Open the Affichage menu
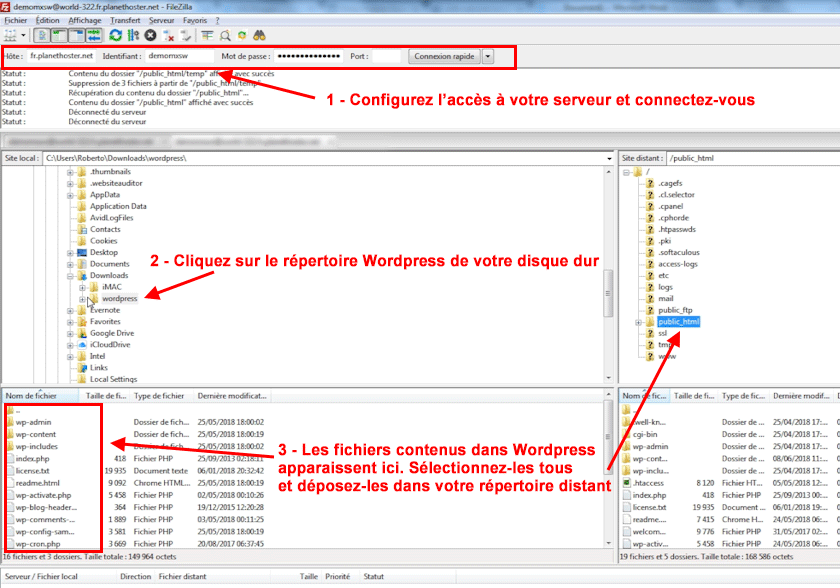 tap(85, 20)
